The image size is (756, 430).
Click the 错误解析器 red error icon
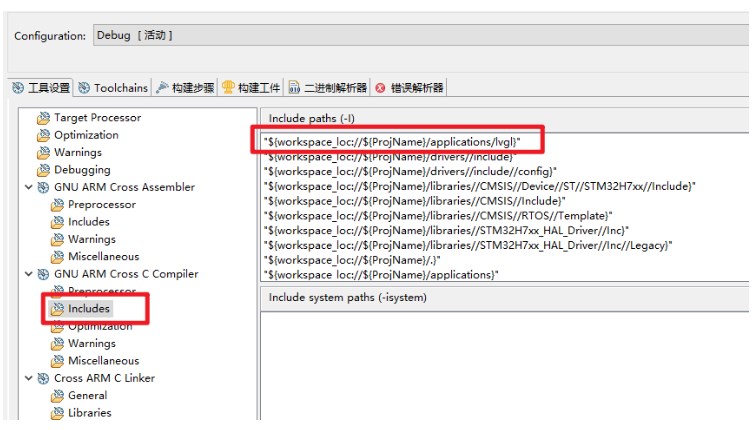coord(380,88)
